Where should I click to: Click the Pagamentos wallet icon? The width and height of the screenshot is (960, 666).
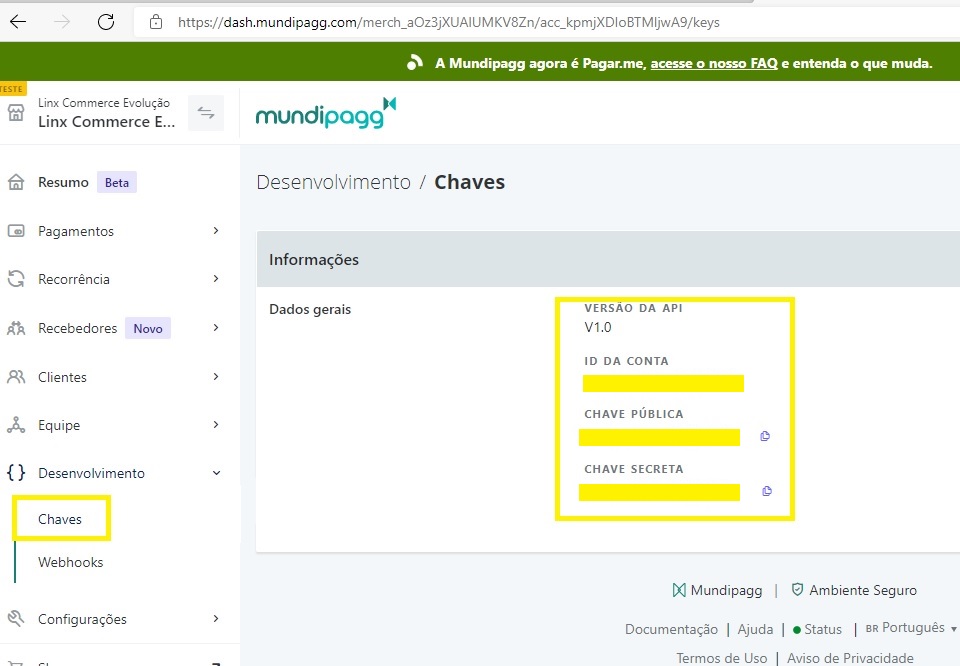[16, 231]
